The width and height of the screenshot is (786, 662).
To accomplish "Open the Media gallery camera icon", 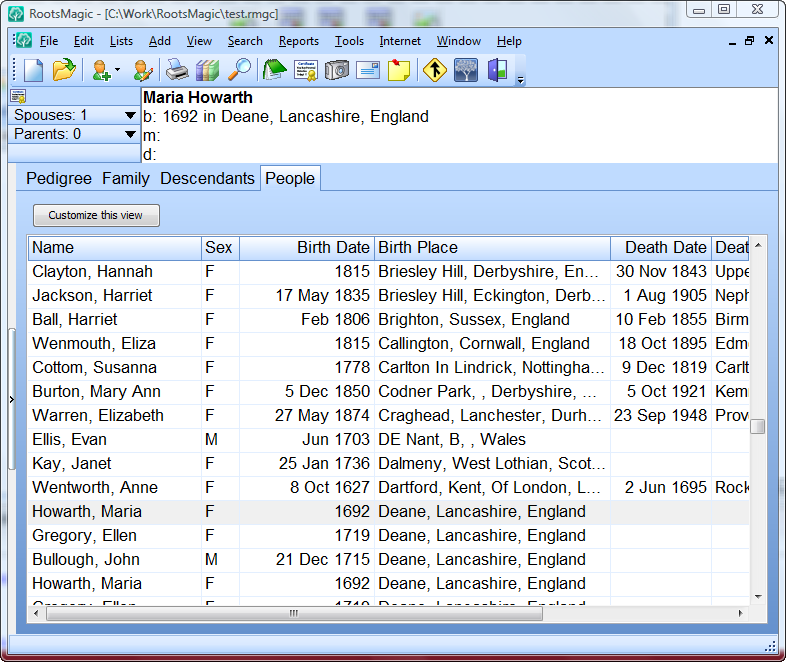I will [x=337, y=70].
